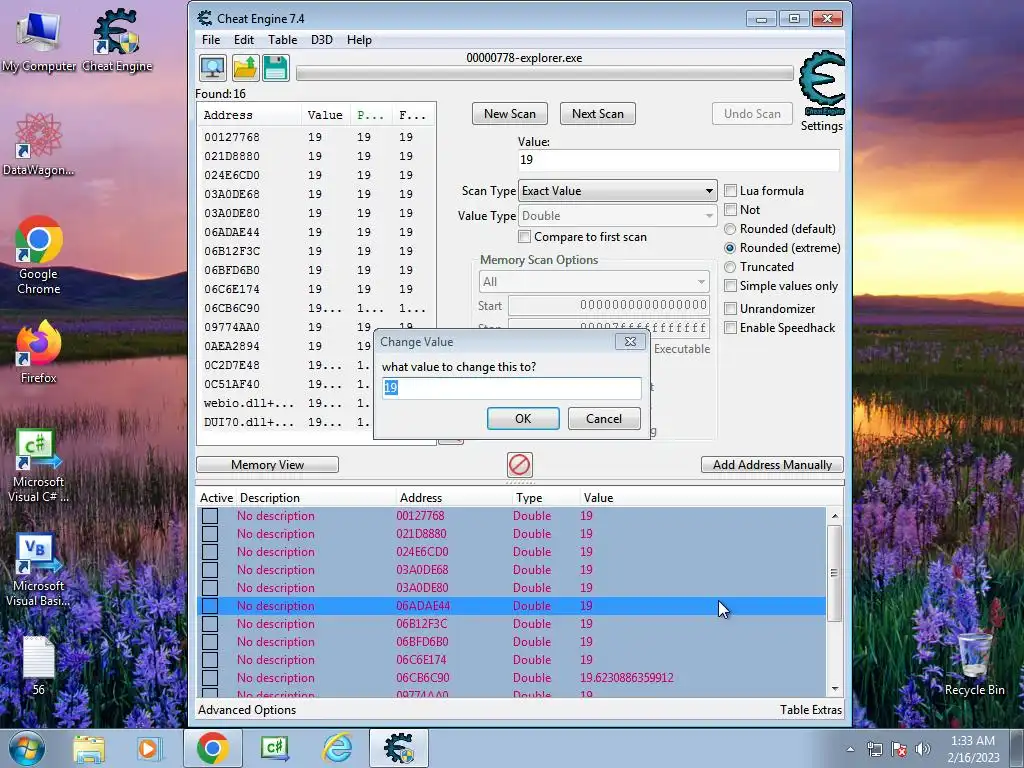Open Advanced Options
This screenshot has width=1024, height=768.
pyautogui.click(x=247, y=710)
